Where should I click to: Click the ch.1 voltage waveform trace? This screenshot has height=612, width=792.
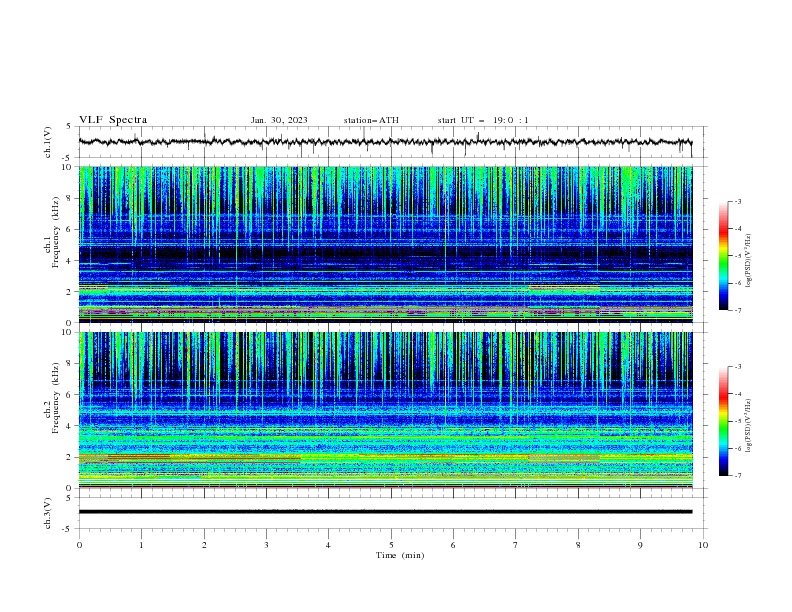pyautogui.click(x=385, y=142)
